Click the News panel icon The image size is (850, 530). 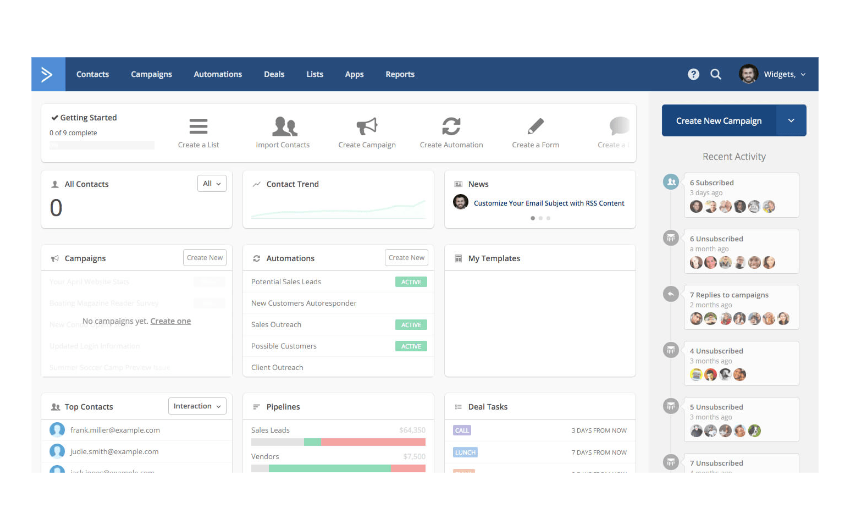pyautogui.click(x=458, y=184)
